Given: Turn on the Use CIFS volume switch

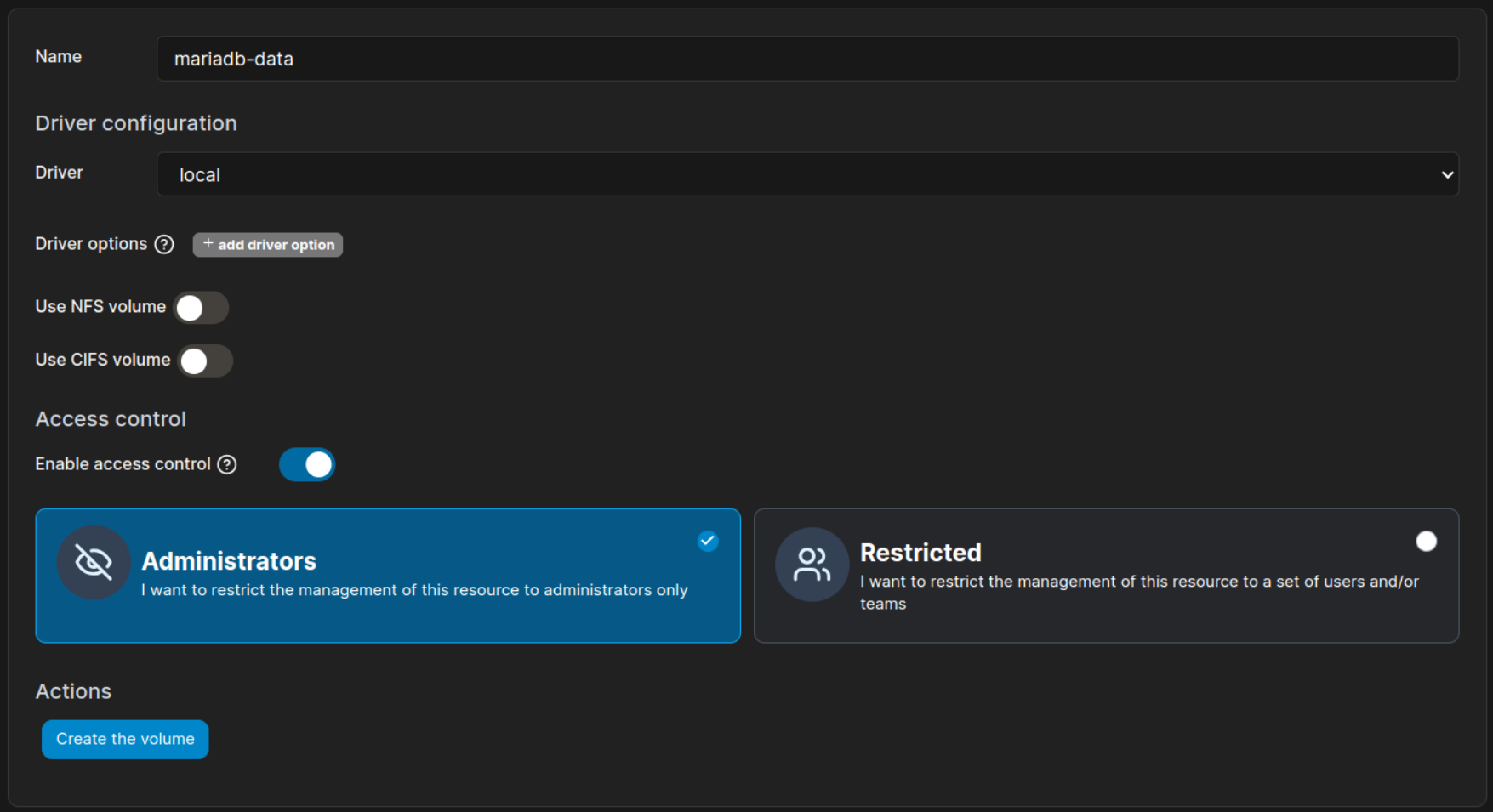Looking at the screenshot, I should (205, 361).
